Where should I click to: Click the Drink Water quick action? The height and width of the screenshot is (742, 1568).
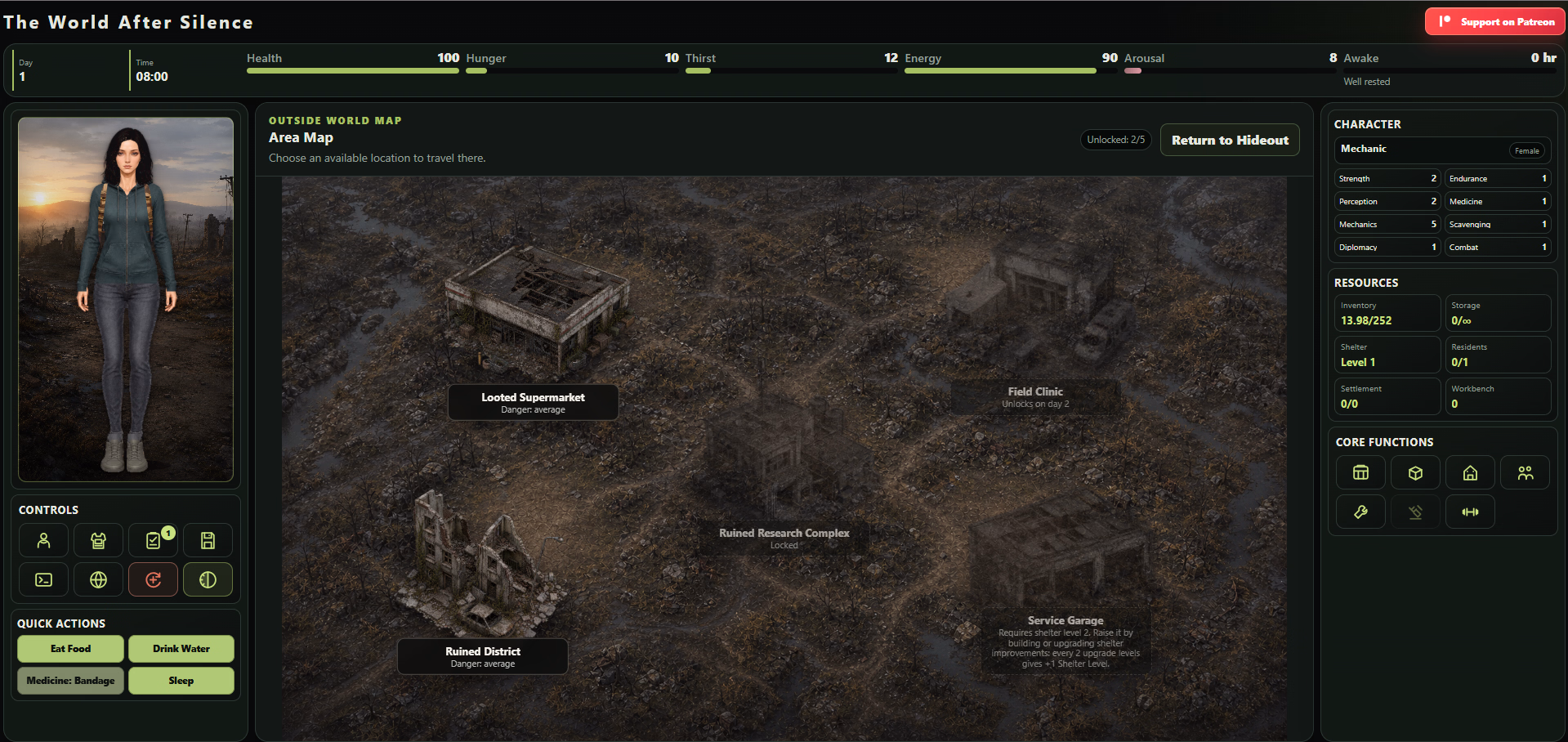coord(181,649)
